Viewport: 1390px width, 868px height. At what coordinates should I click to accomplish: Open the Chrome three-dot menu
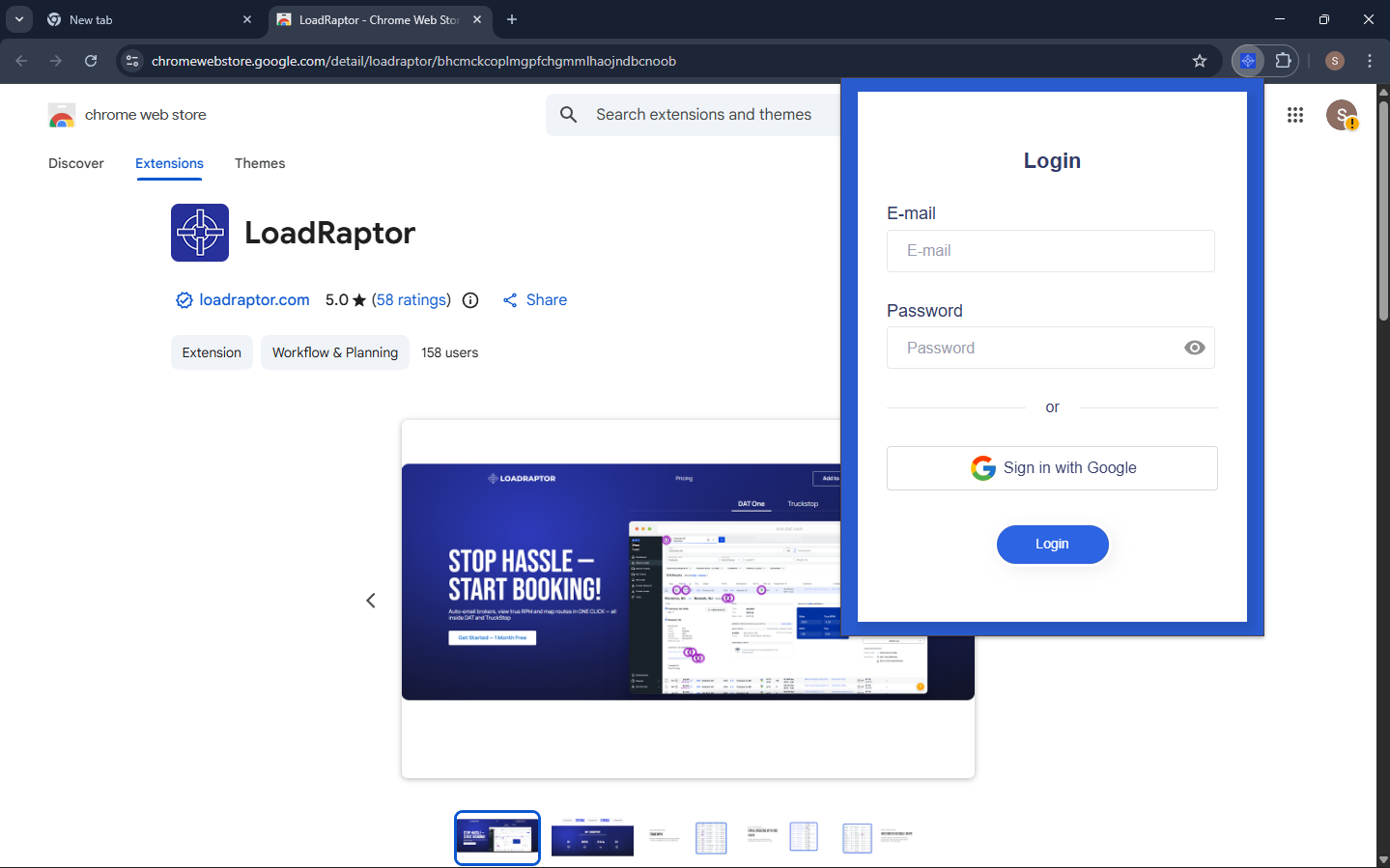click(1370, 61)
